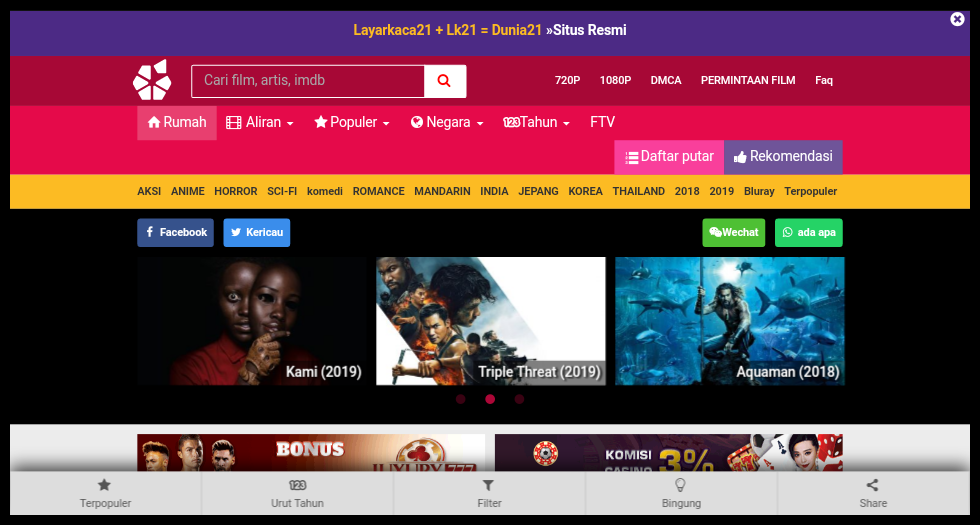Open the Rekomendasi button

[x=783, y=157]
